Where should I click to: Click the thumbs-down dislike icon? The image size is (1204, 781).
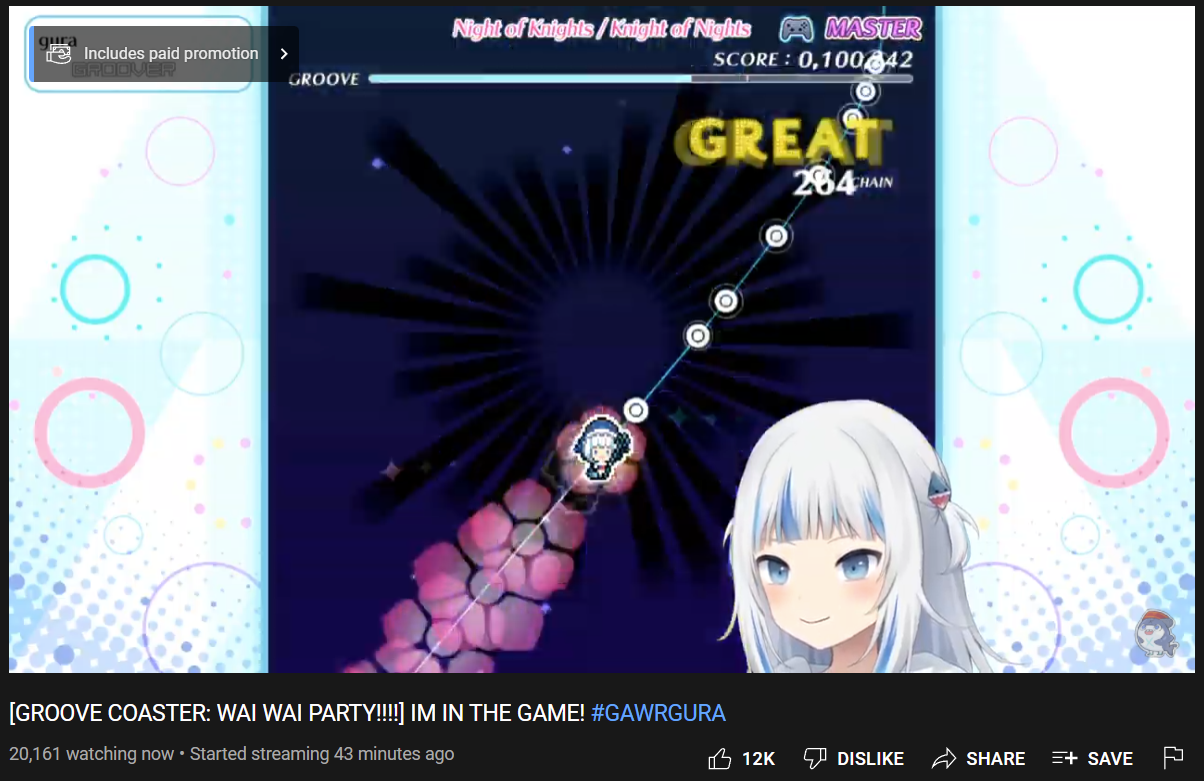point(815,759)
